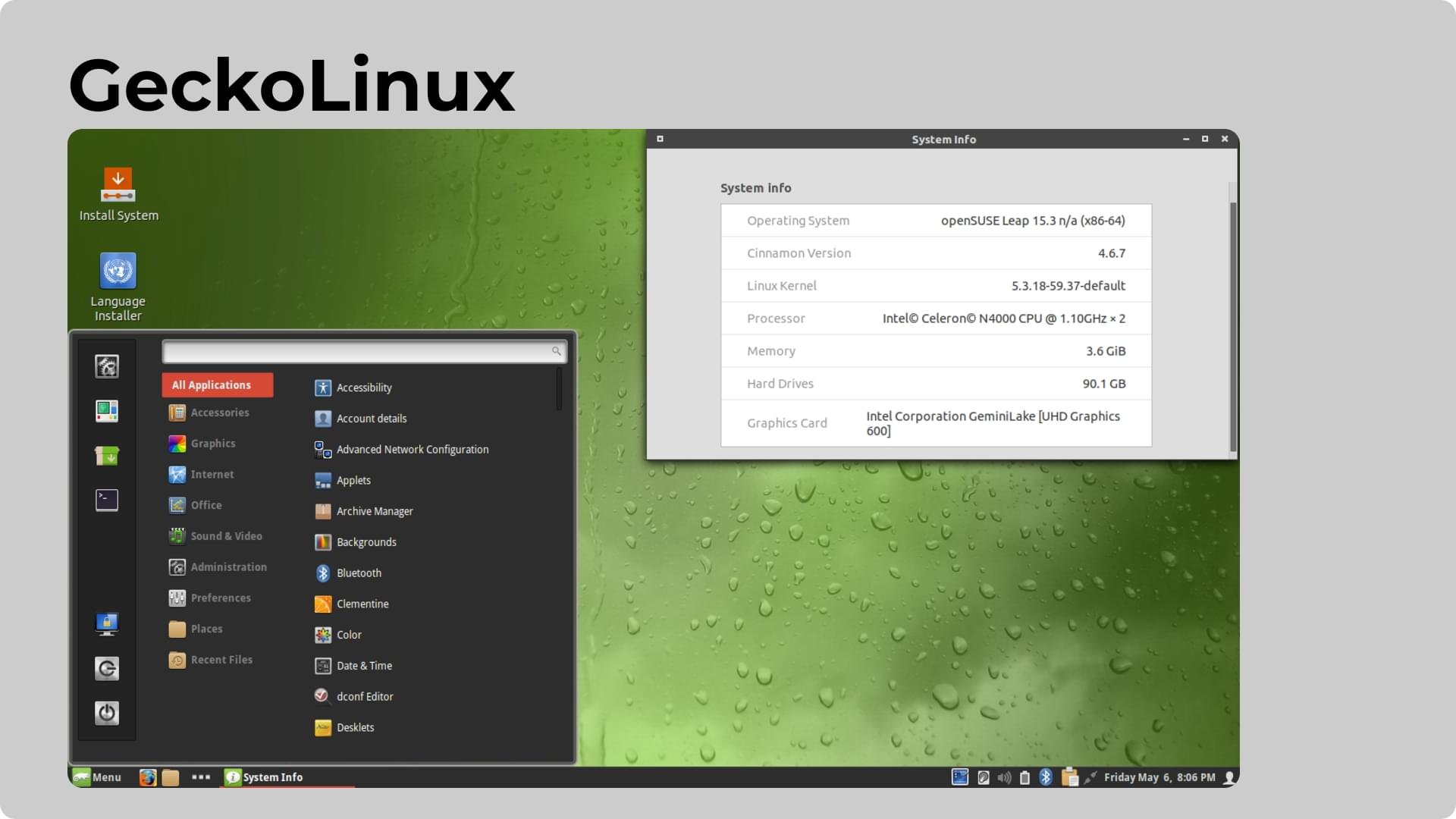This screenshot has height=819, width=1456.
Task: Open Desklets settings
Action: 344,728
